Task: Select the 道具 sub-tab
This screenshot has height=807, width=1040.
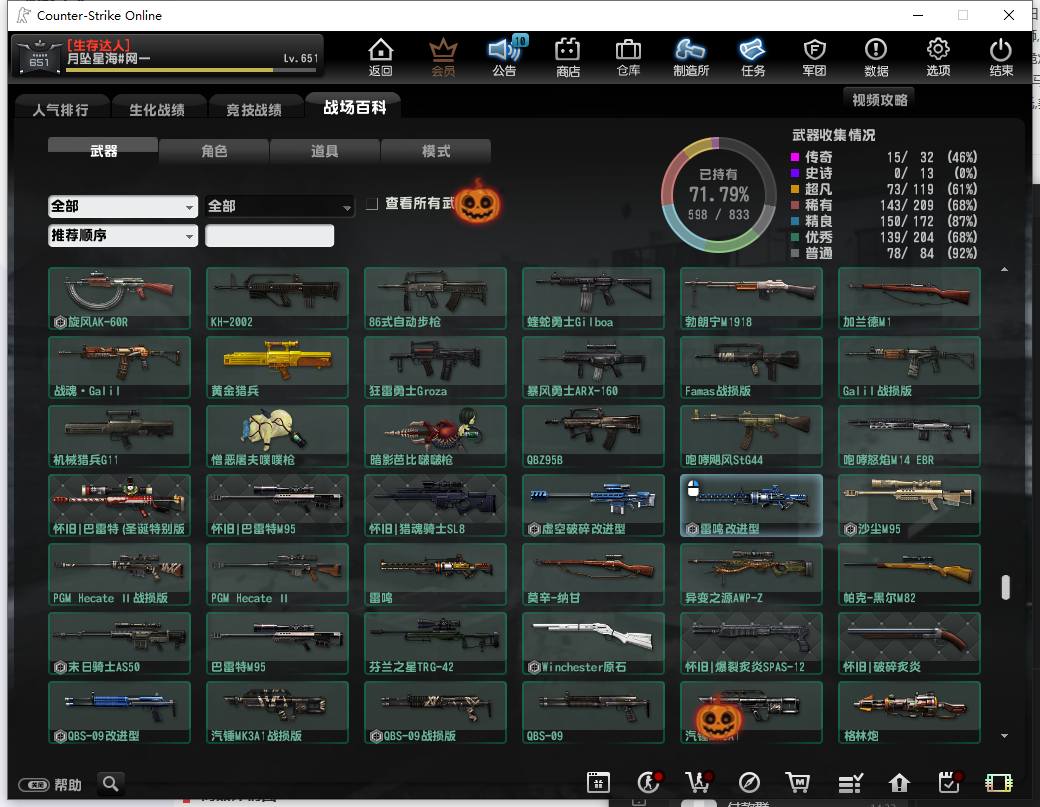Action: [x=325, y=151]
